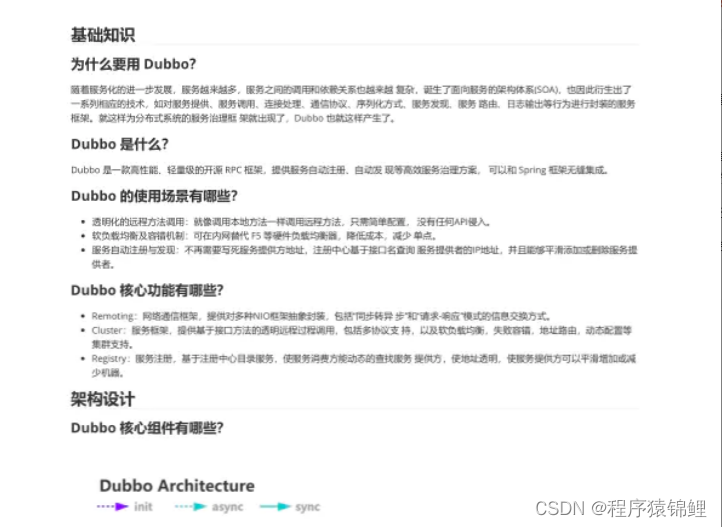Select the 架构设计 section heading
Viewport: 722px width, 527px height.
click(103, 399)
